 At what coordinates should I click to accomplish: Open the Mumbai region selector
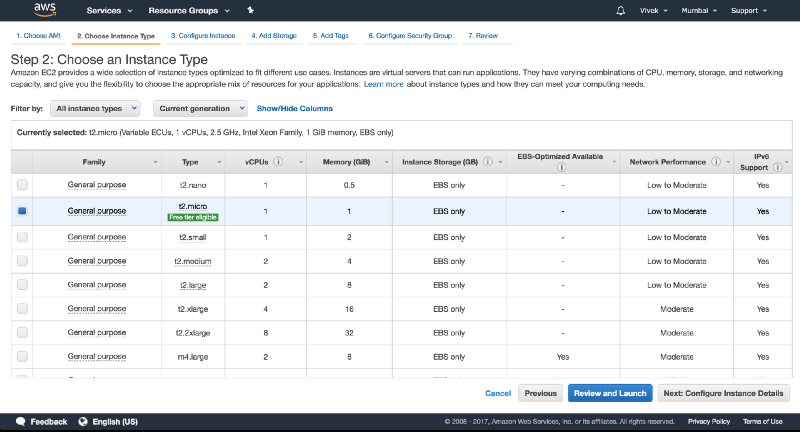(699, 10)
